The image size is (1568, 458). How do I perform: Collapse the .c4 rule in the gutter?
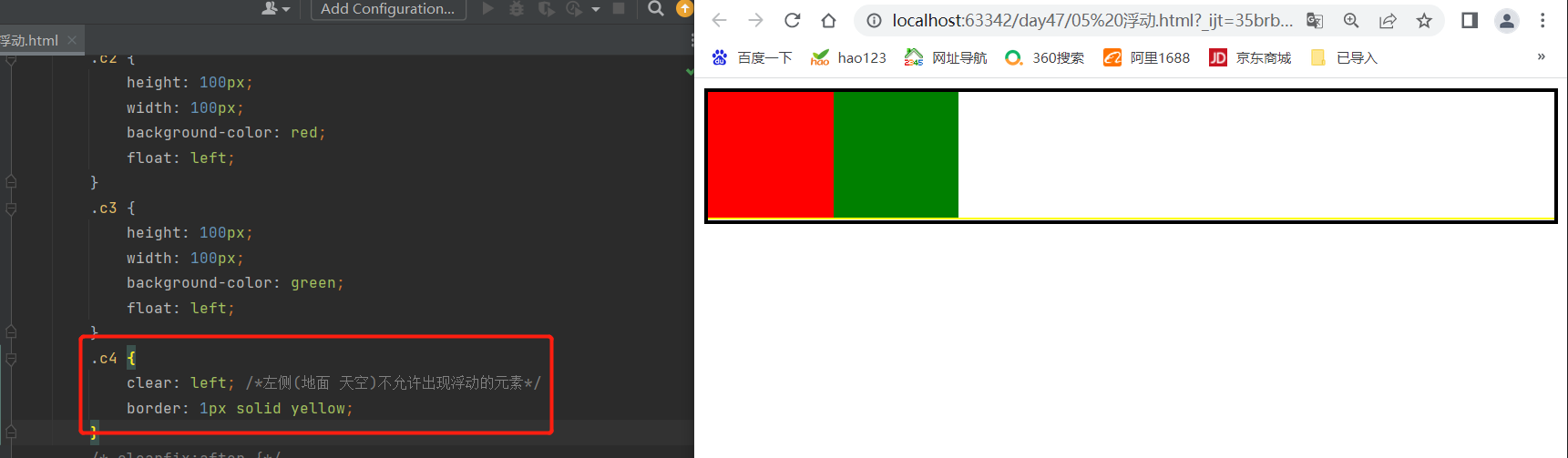(11, 359)
